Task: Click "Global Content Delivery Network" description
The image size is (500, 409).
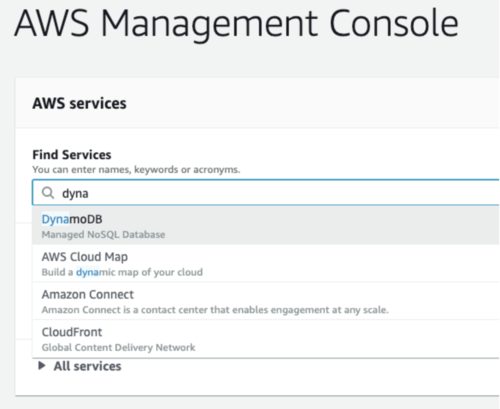Action: point(118,347)
